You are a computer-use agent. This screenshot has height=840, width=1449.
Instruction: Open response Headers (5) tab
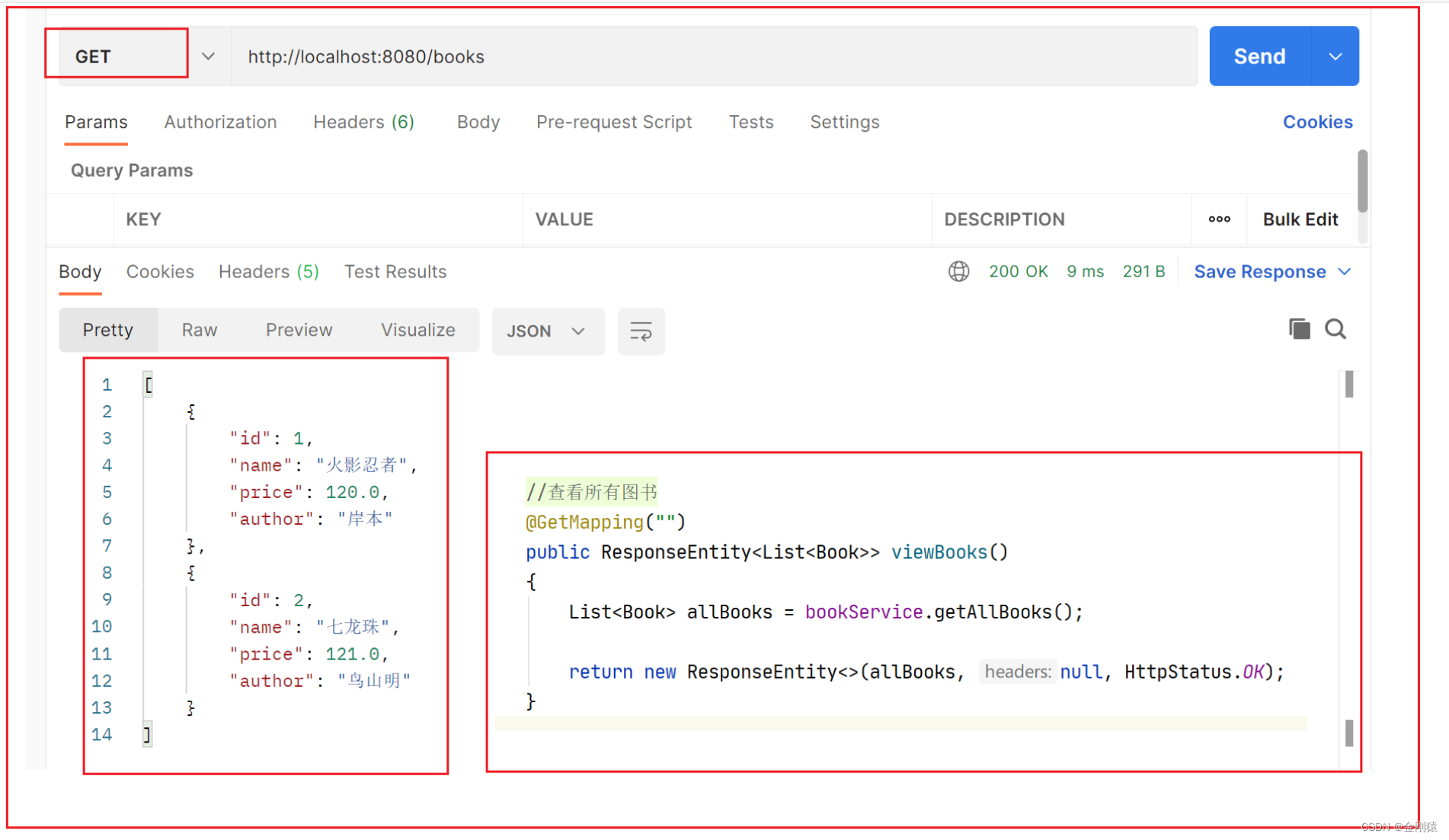tap(269, 272)
